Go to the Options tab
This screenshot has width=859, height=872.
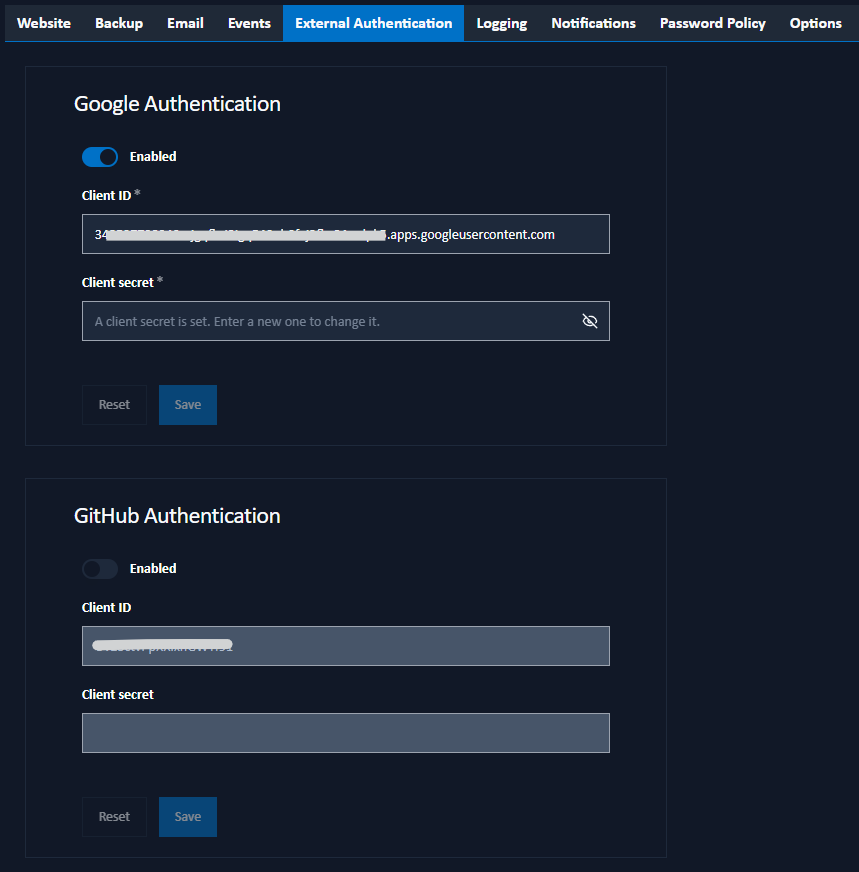click(816, 23)
